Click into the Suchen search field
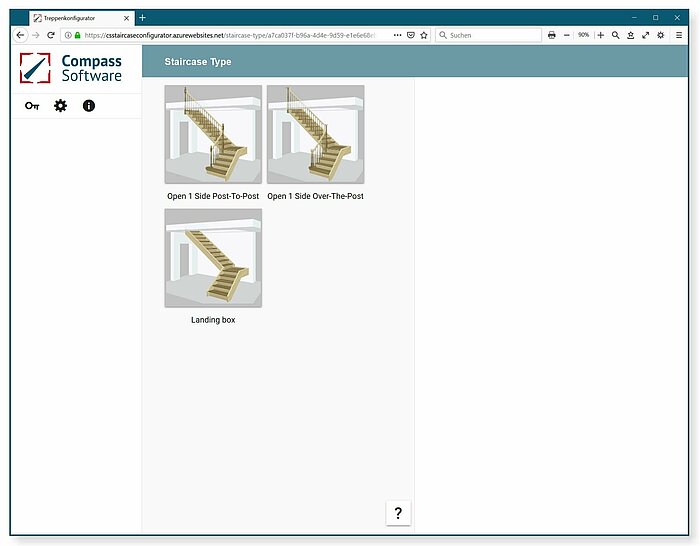Image resolution: width=700 pixels, height=546 pixels. 490,35
